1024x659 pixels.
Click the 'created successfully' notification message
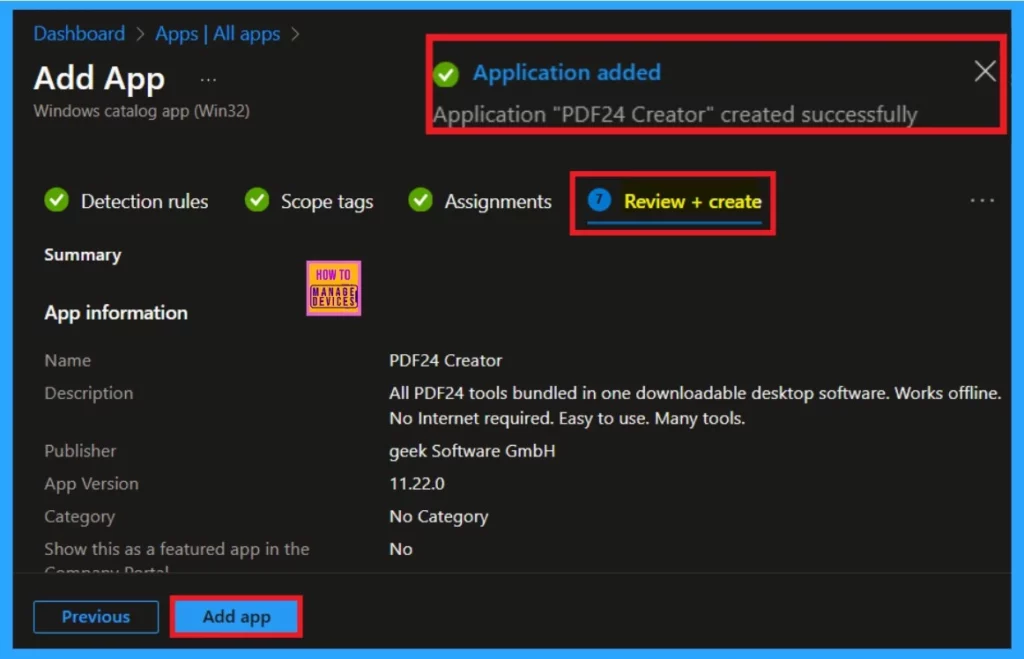(675, 115)
